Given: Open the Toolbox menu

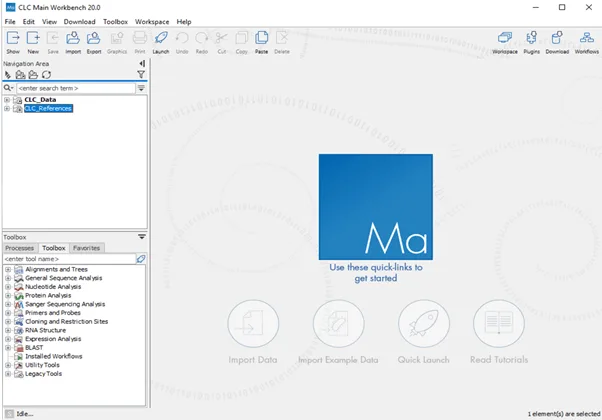Looking at the screenshot, I should pos(115,22).
